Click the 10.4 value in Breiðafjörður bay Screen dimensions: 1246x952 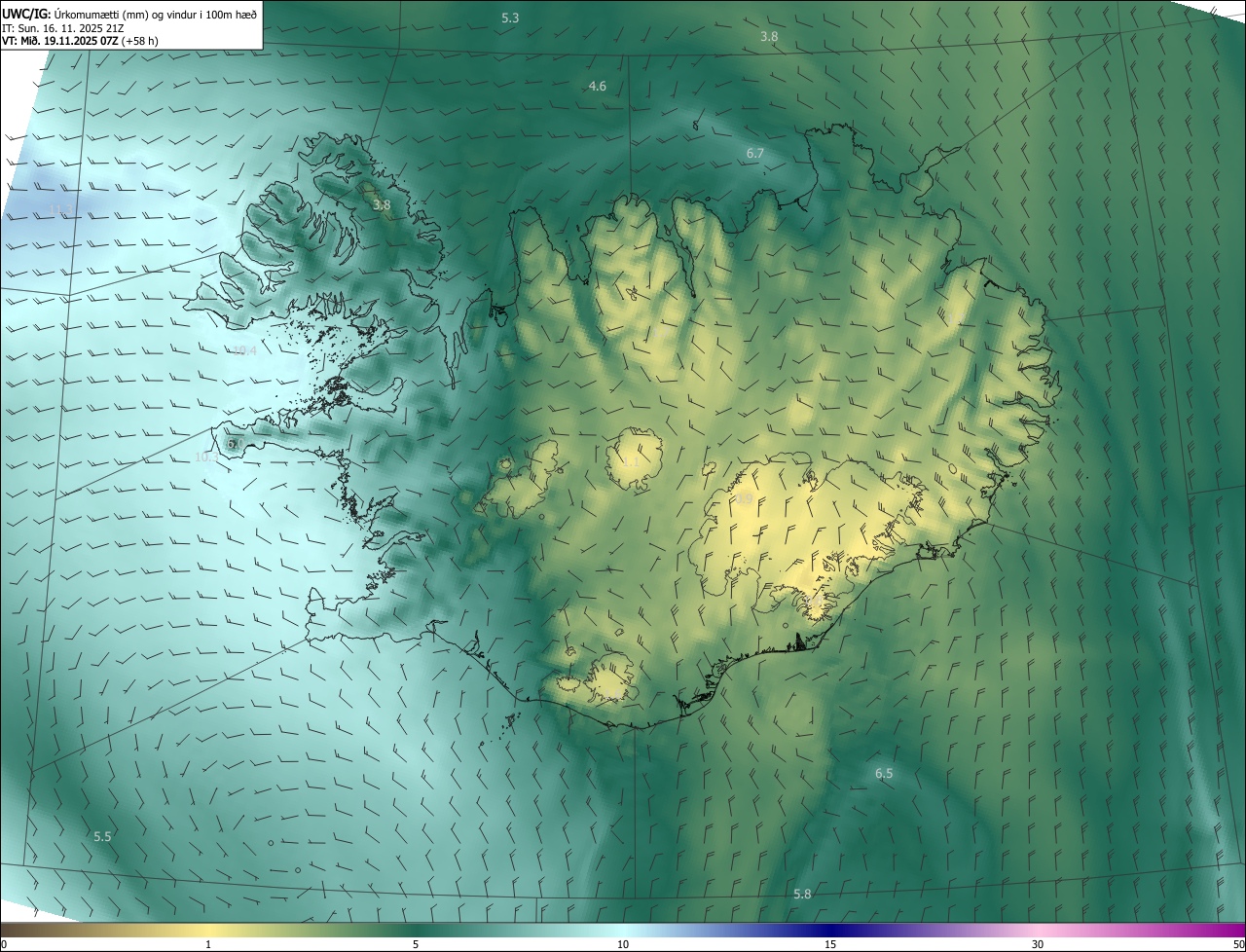[x=244, y=351]
